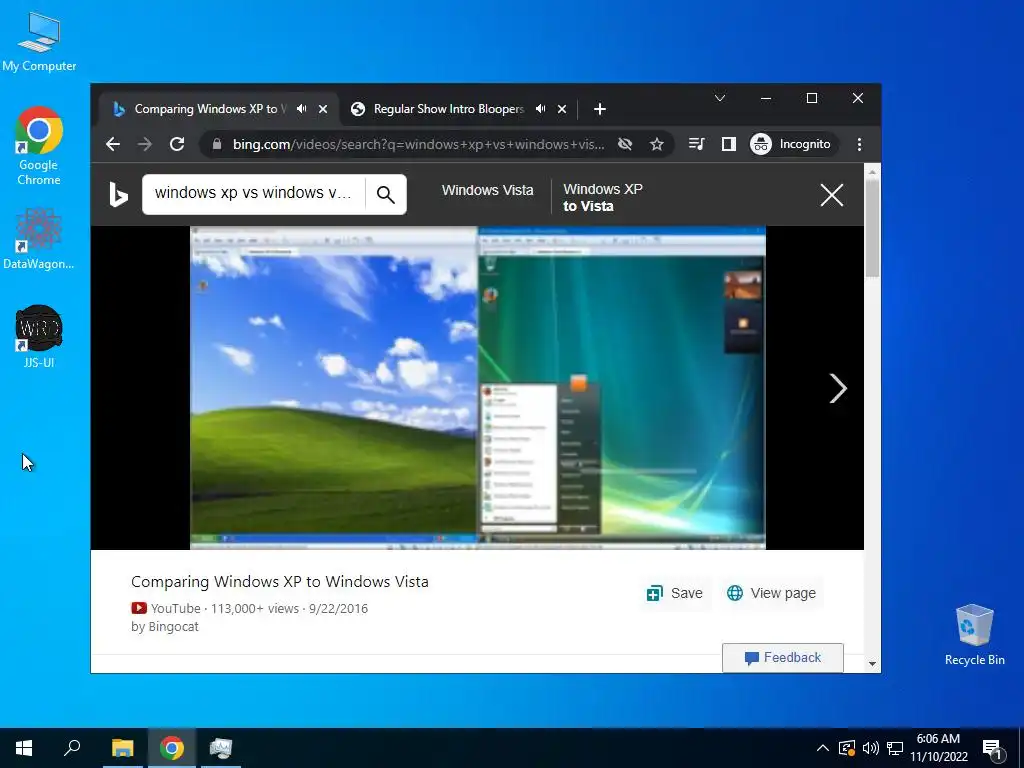Open volume control in tray
Viewport: 1024px width, 768px height.
click(871, 748)
